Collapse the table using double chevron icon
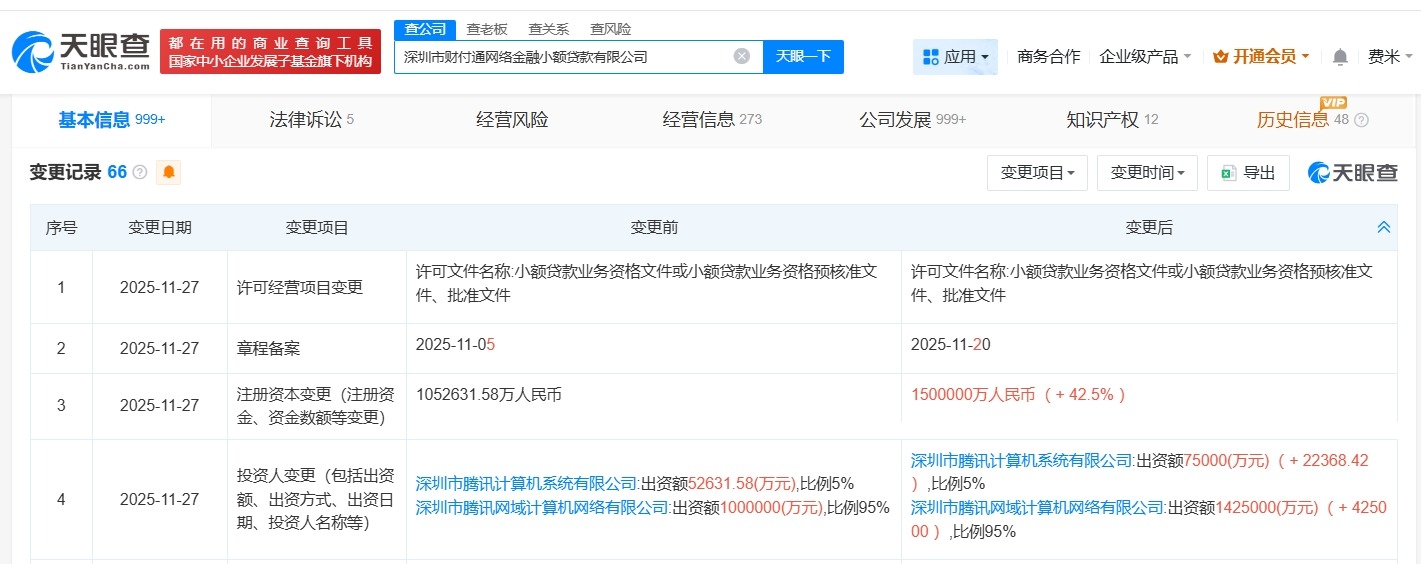The height and width of the screenshot is (564, 1421). 1383,228
